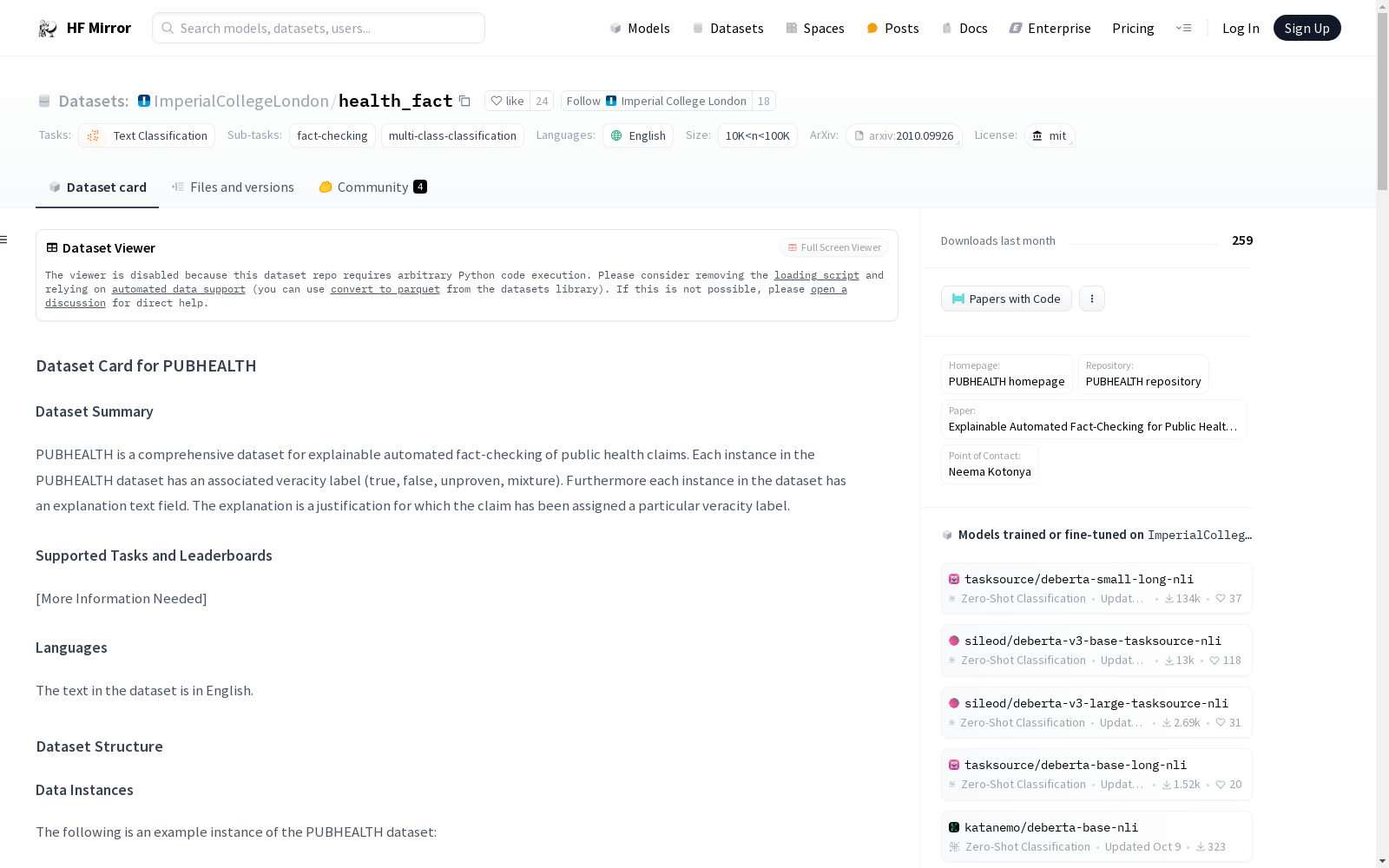Screen dimensions: 1389x868
Task: Click the mit license tag
Action: pyautogui.click(x=1050, y=135)
